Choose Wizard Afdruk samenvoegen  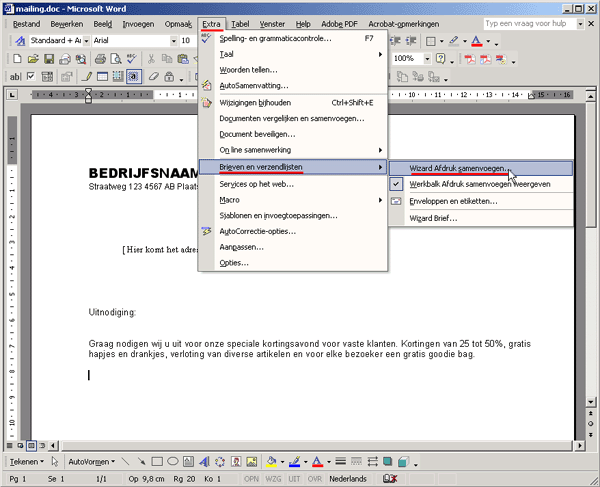(458, 168)
